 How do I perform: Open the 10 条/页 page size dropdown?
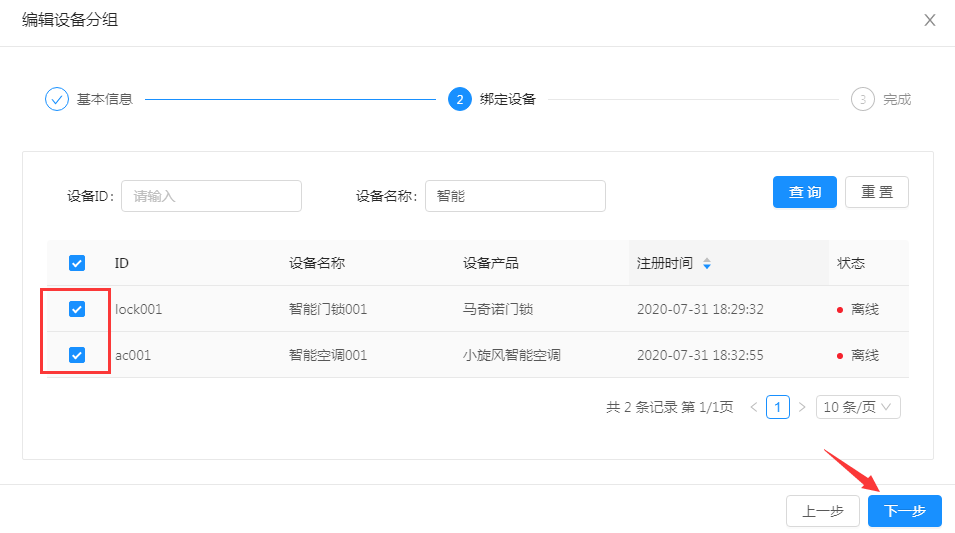click(x=859, y=407)
